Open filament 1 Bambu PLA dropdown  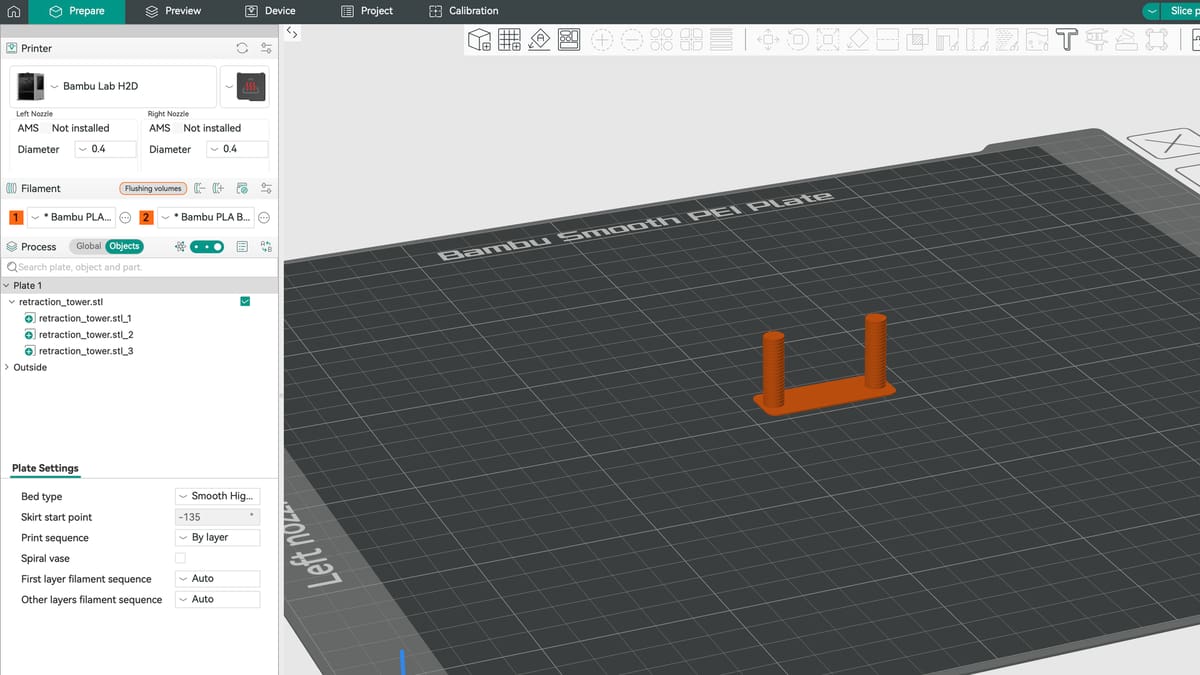[72, 217]
